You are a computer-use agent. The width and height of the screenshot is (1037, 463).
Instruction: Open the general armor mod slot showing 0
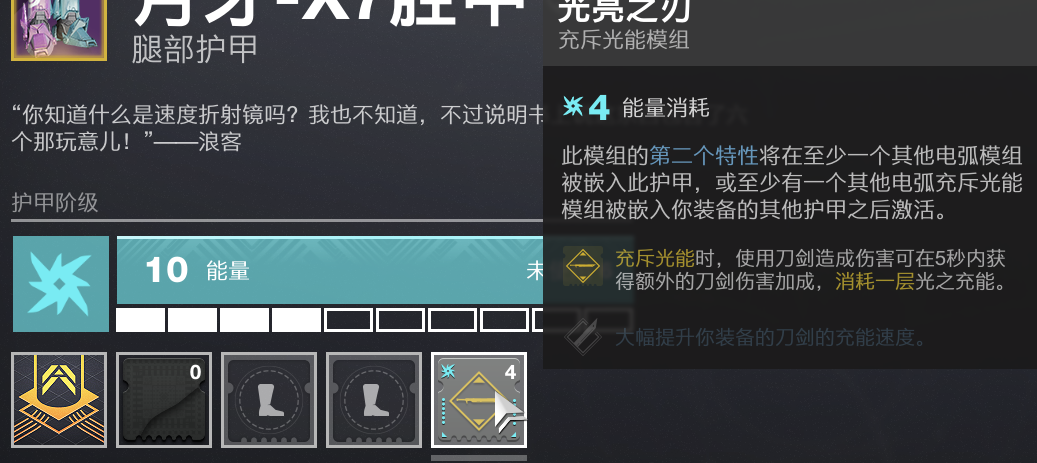[164, 400]
